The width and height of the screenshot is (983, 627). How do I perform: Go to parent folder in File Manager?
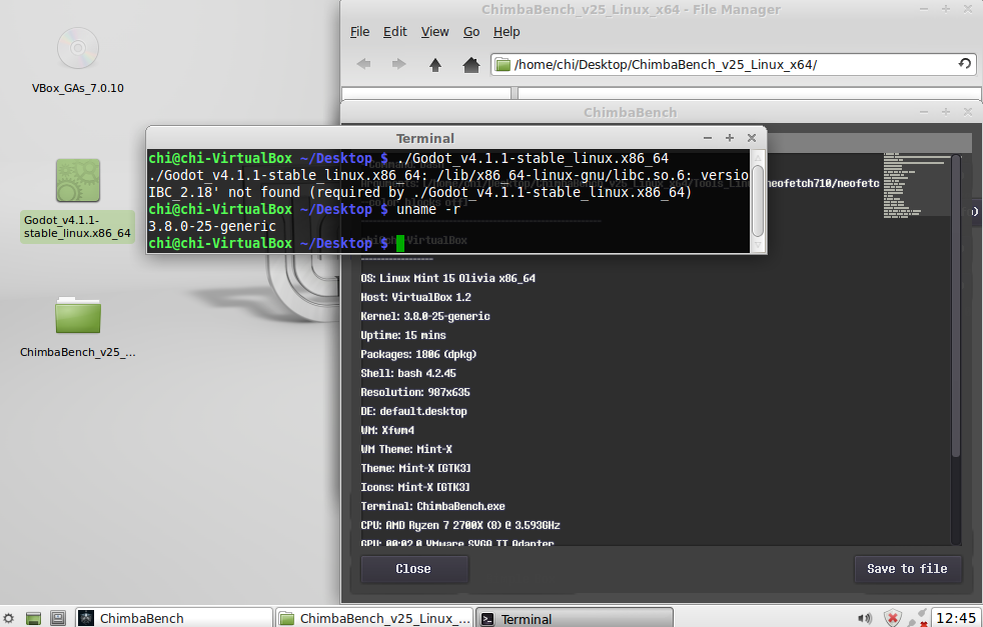(435, 64)
